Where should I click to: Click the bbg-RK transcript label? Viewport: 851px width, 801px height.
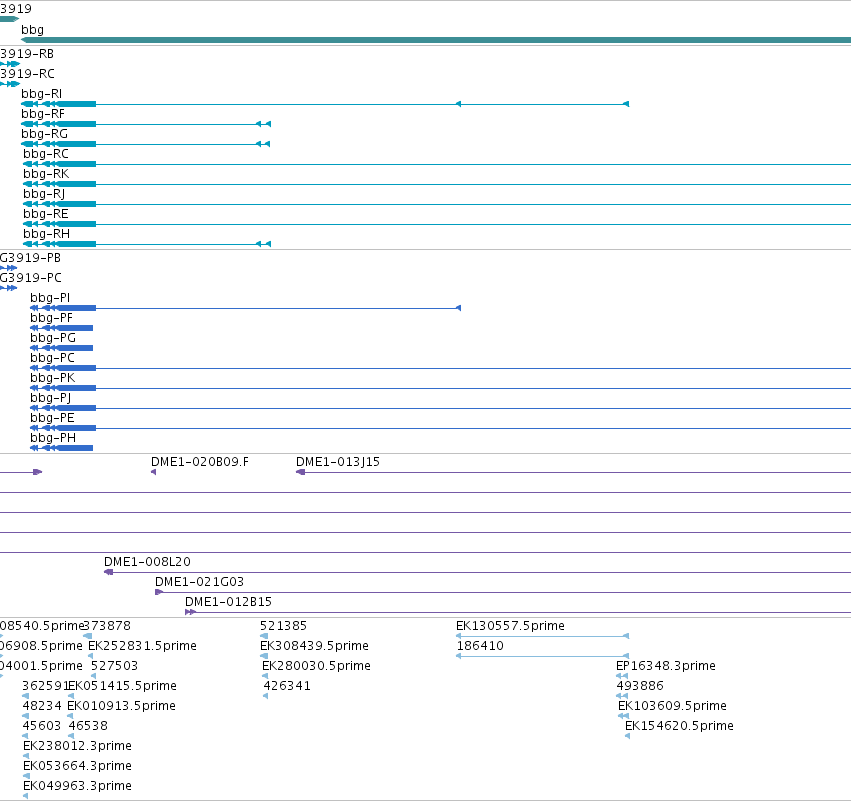point(46,174)
